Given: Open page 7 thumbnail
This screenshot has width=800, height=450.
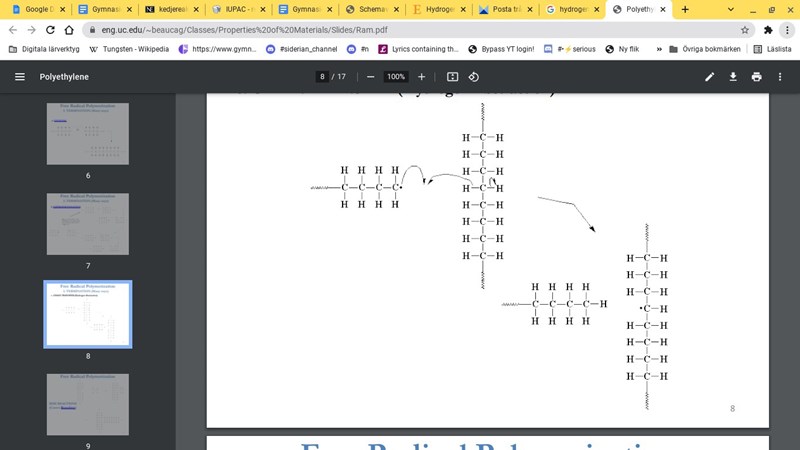Looking at the screenshot, I should pyautogui.click(x=88, y=224).
